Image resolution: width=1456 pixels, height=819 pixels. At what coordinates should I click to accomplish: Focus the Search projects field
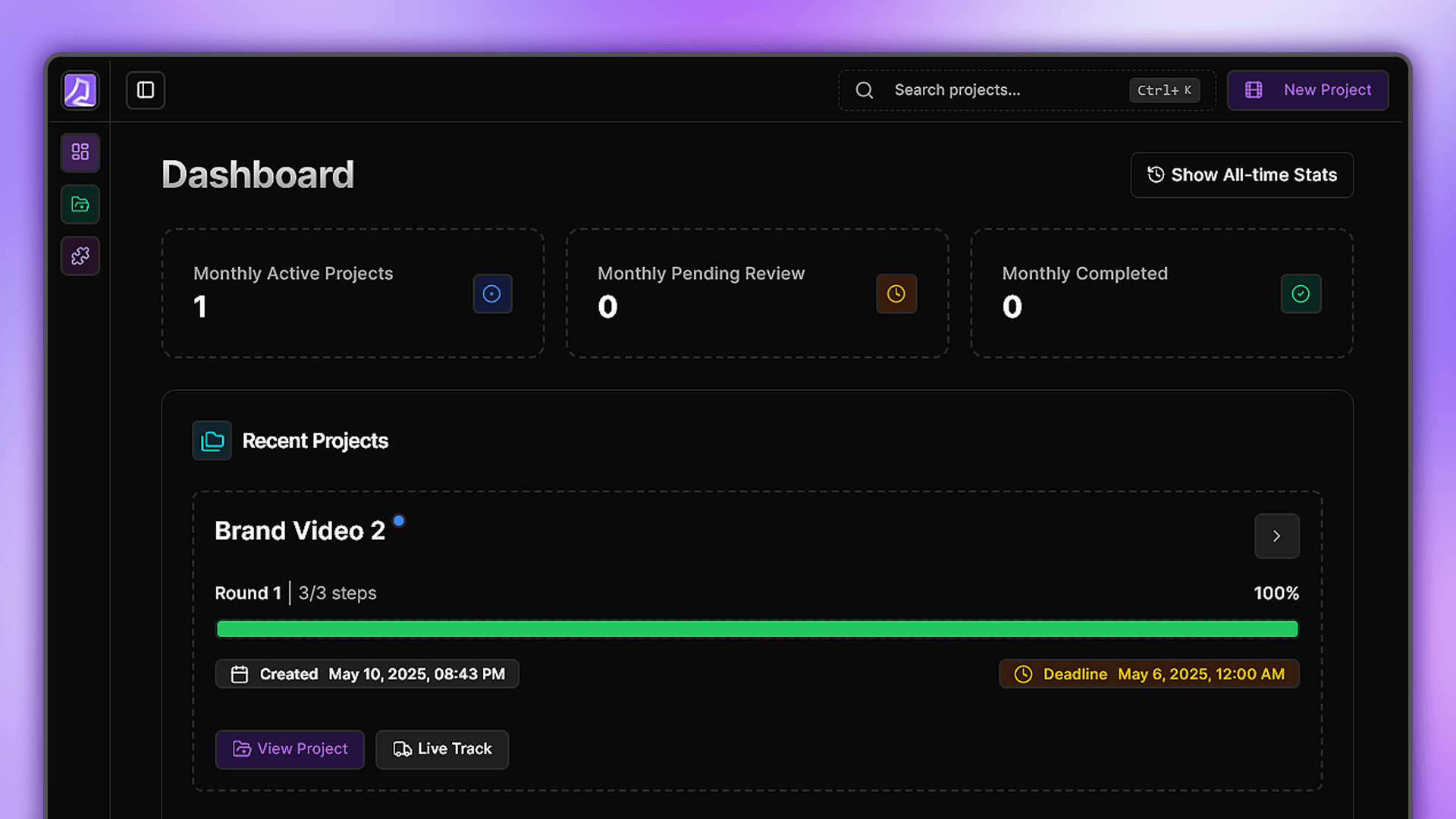tap(1027, 90)
